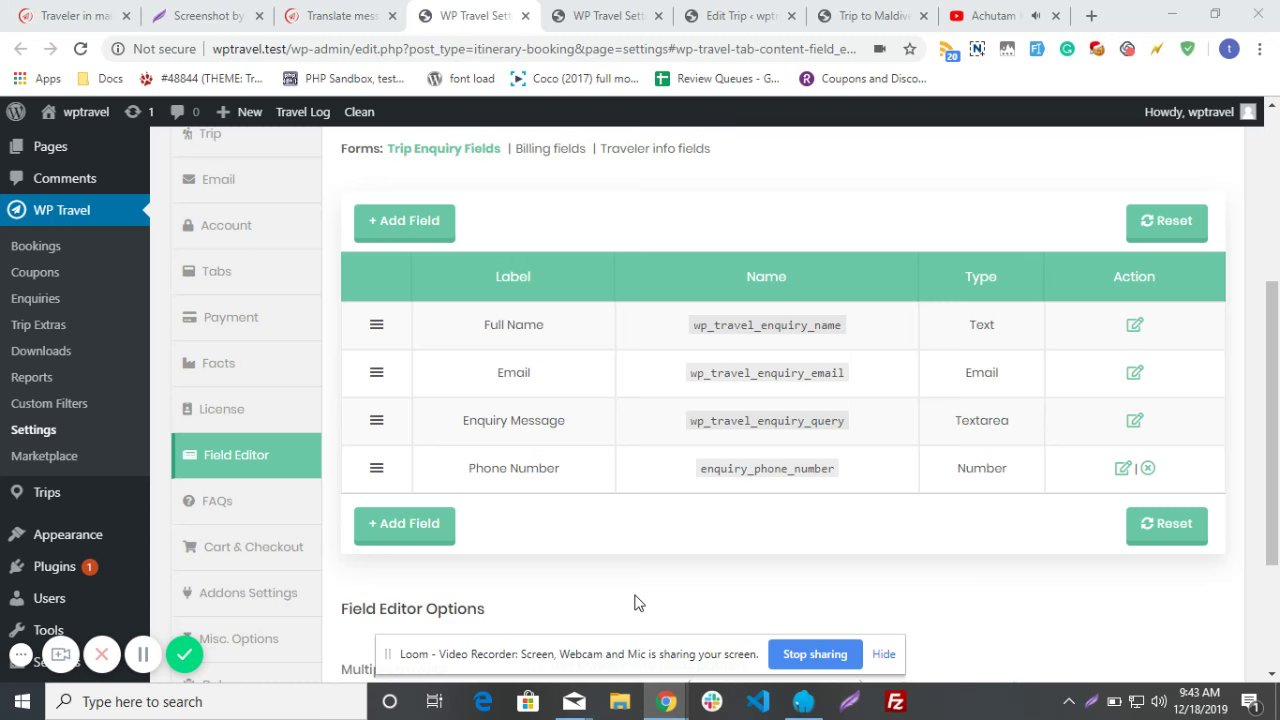1280x720 pixels.
Task: Open Microsoft Edge from the taskbar
Action: coord(483,701)
